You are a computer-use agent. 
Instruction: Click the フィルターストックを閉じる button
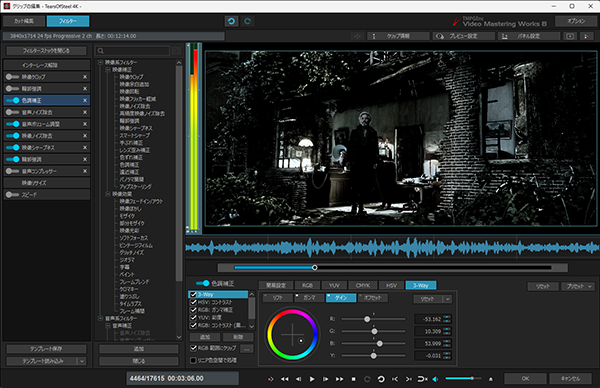click(46, 51)
